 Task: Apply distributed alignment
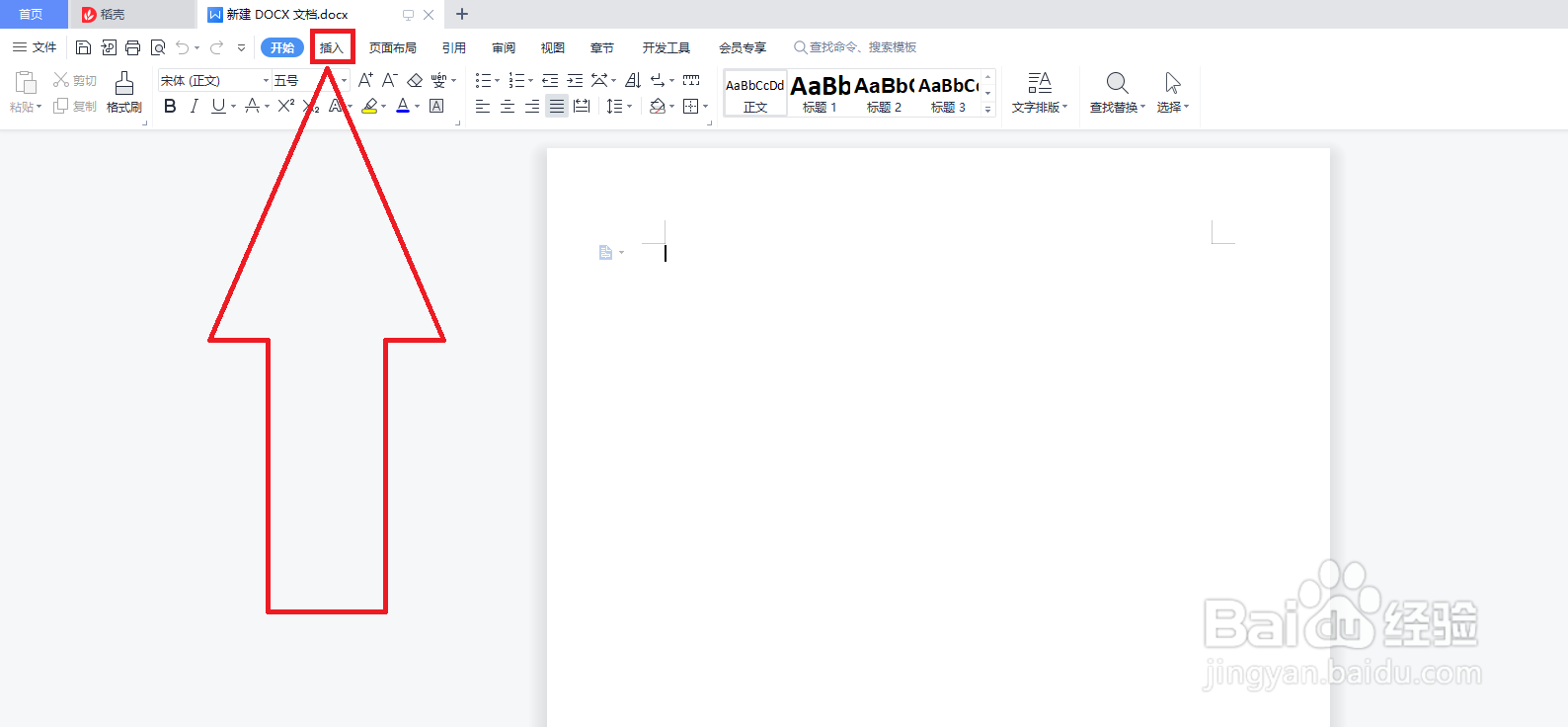[x=582, y=106]
